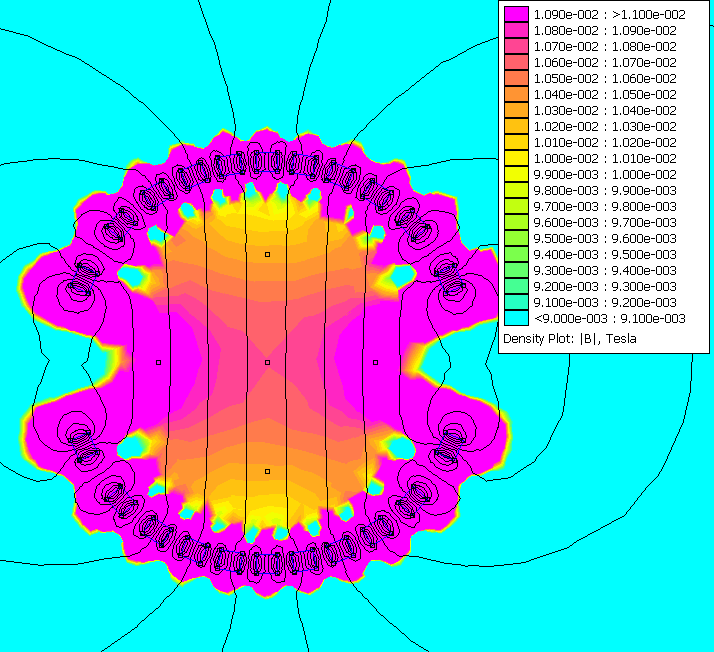The width and height of the screenshot is (714, 652).
Task: Pick the 9.200e-003 : 9.300e-003 legend swatch
Action: tap(515, 287)
